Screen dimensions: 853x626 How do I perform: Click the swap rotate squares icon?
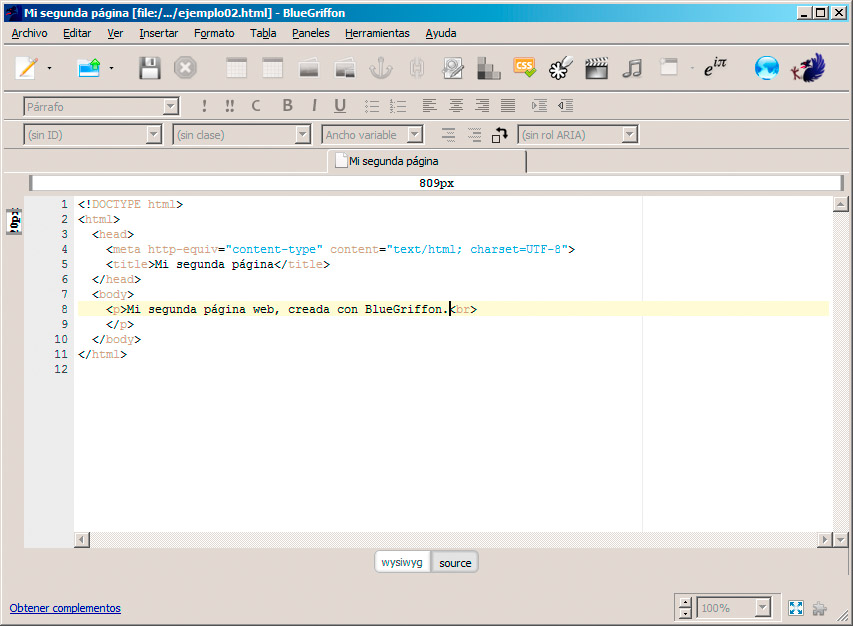[x=499, y=134]
